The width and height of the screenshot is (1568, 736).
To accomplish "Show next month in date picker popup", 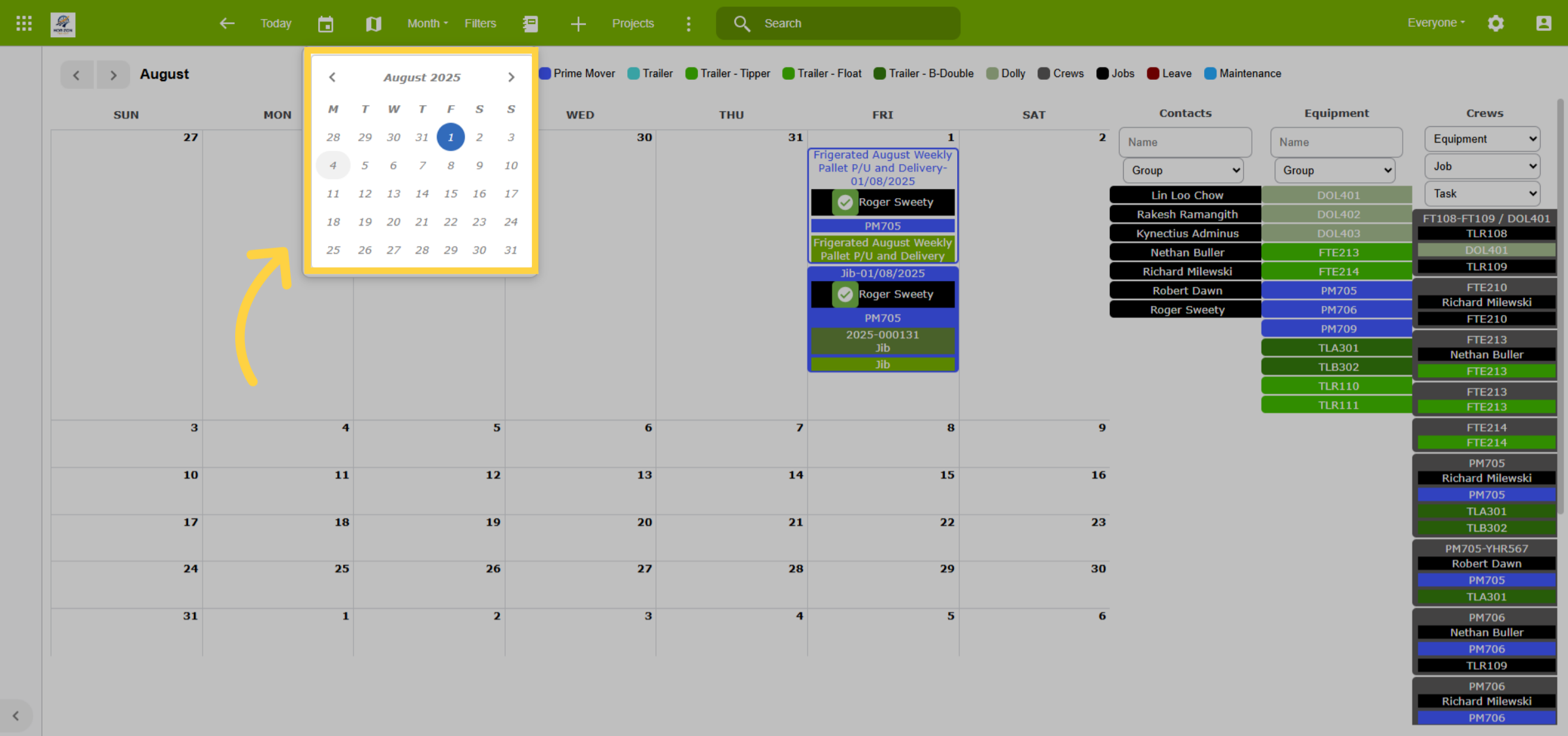I will (x=511, y=77).
